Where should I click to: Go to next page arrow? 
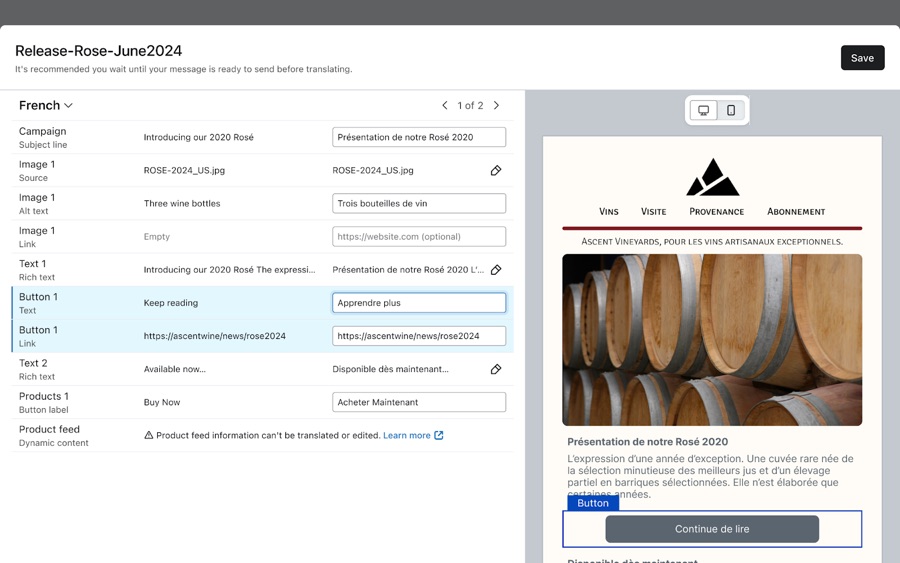(x=496, y=106)
